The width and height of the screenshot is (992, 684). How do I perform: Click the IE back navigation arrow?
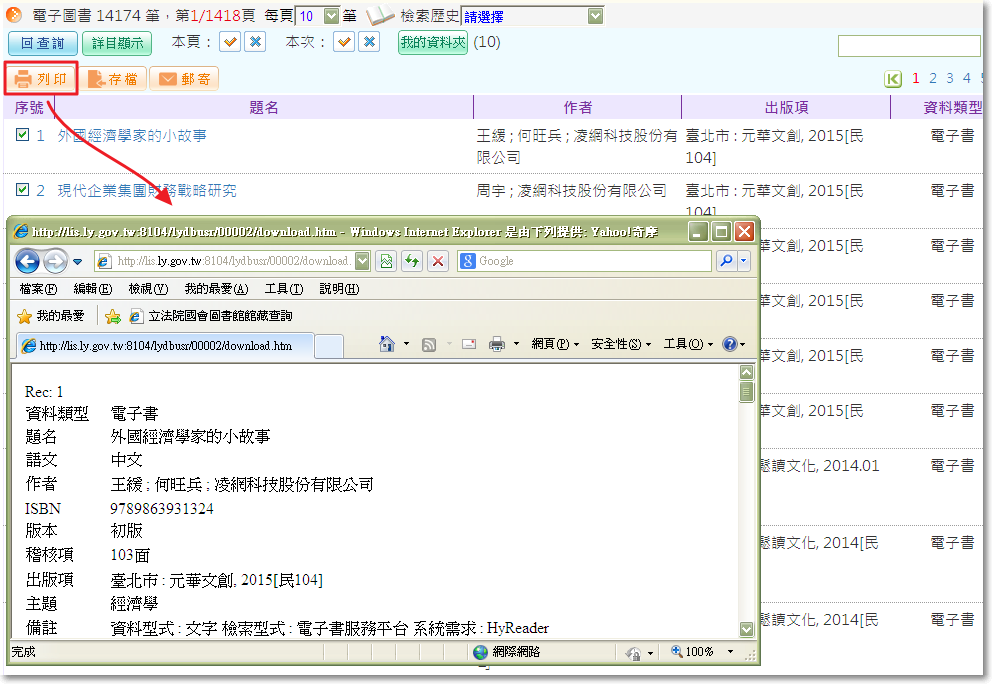click(x=27, y=261)
